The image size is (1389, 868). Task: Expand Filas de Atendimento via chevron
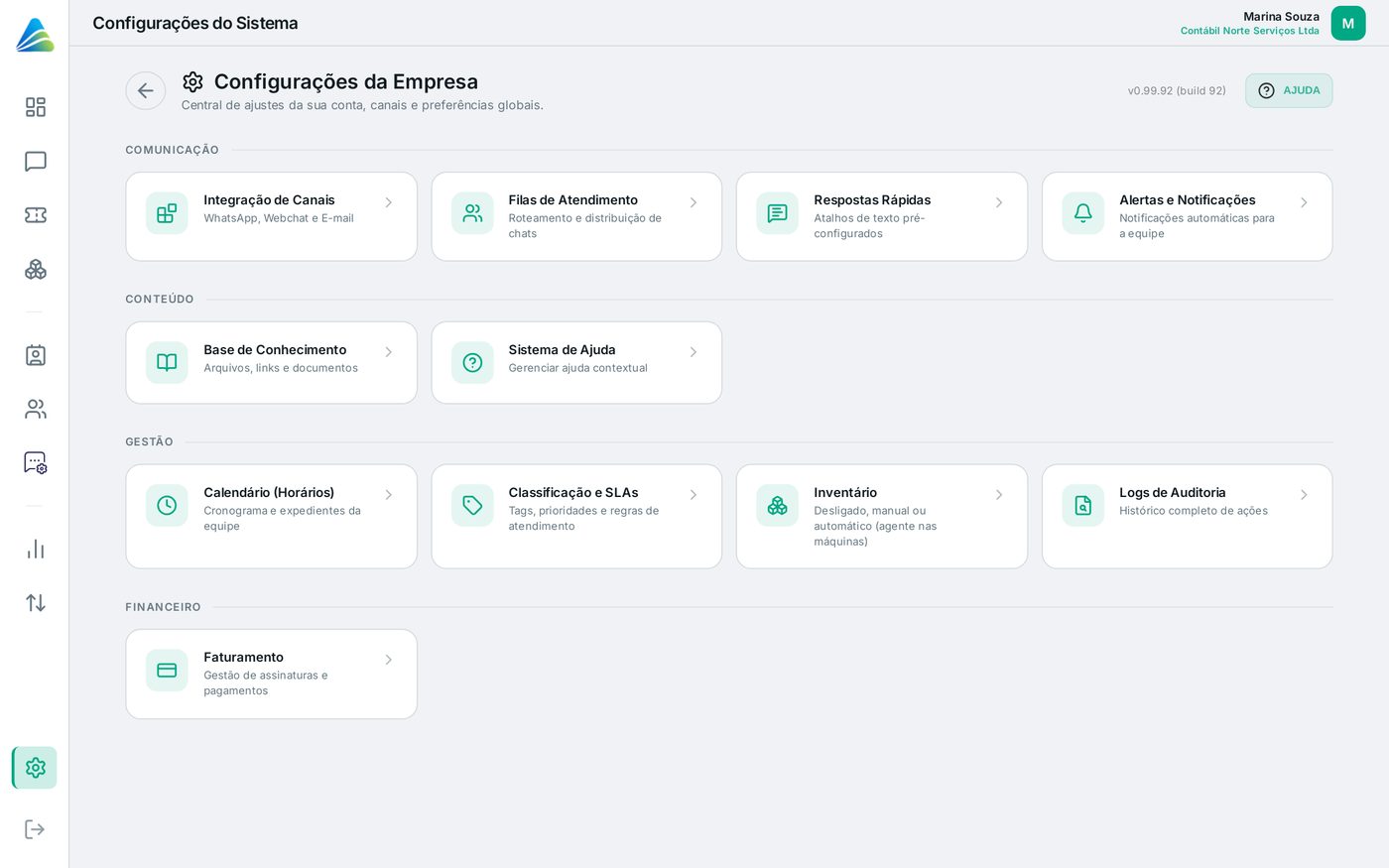694,202
